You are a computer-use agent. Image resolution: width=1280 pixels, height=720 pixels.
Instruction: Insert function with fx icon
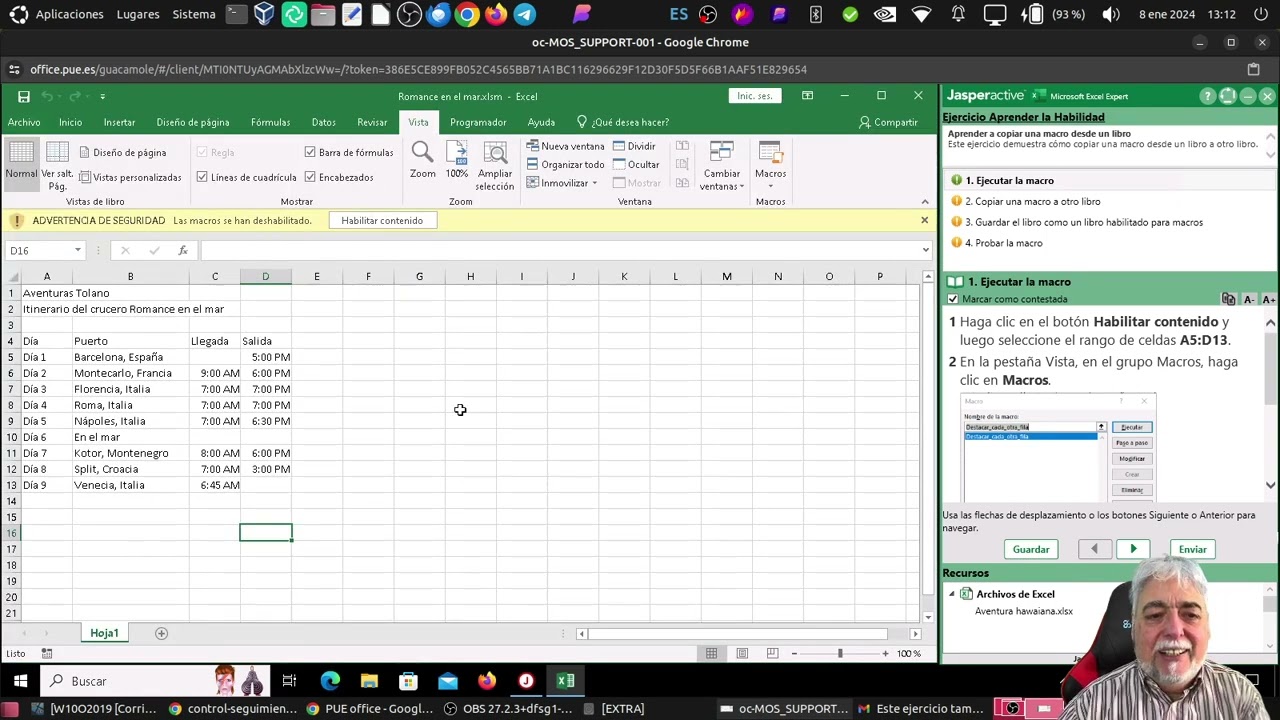click(182, 250)
